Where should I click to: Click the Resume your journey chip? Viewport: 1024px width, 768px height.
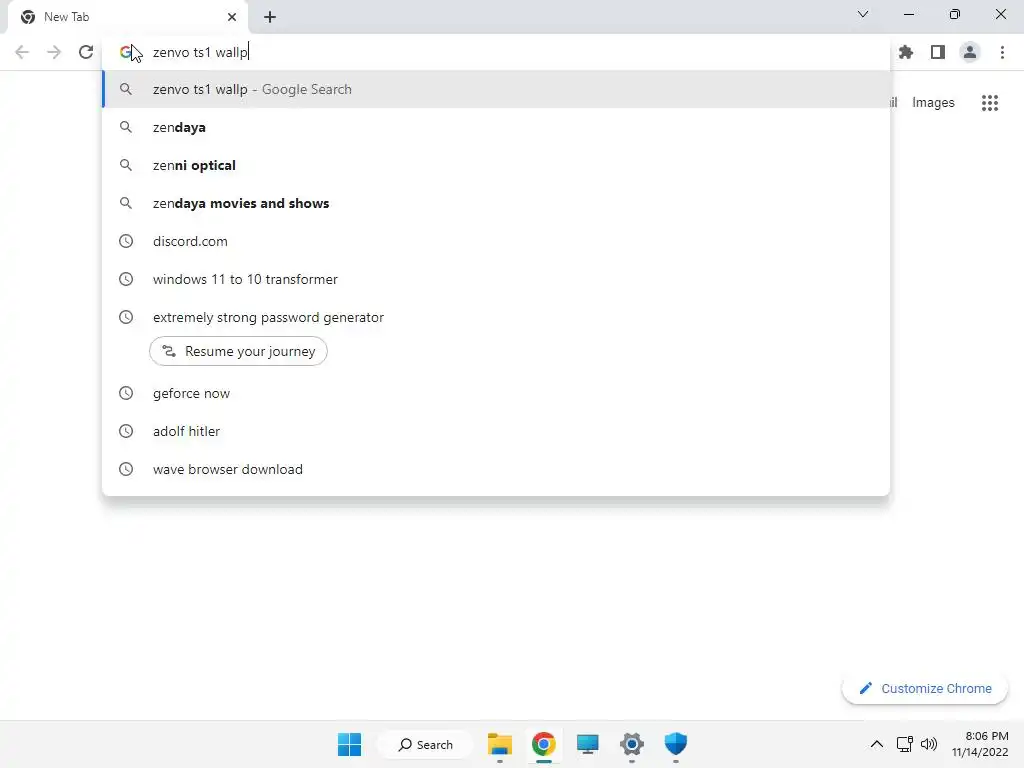tap(238, 351)
